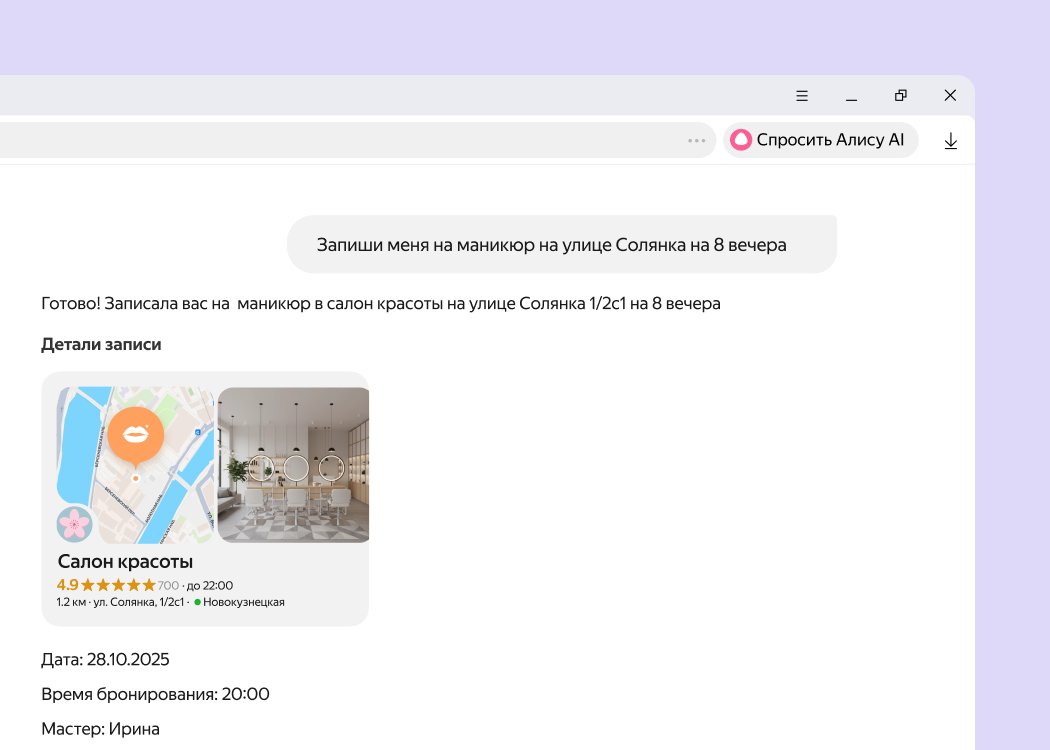
Task: Open the map thumbnail of the salon
Action: coord(136,465)
